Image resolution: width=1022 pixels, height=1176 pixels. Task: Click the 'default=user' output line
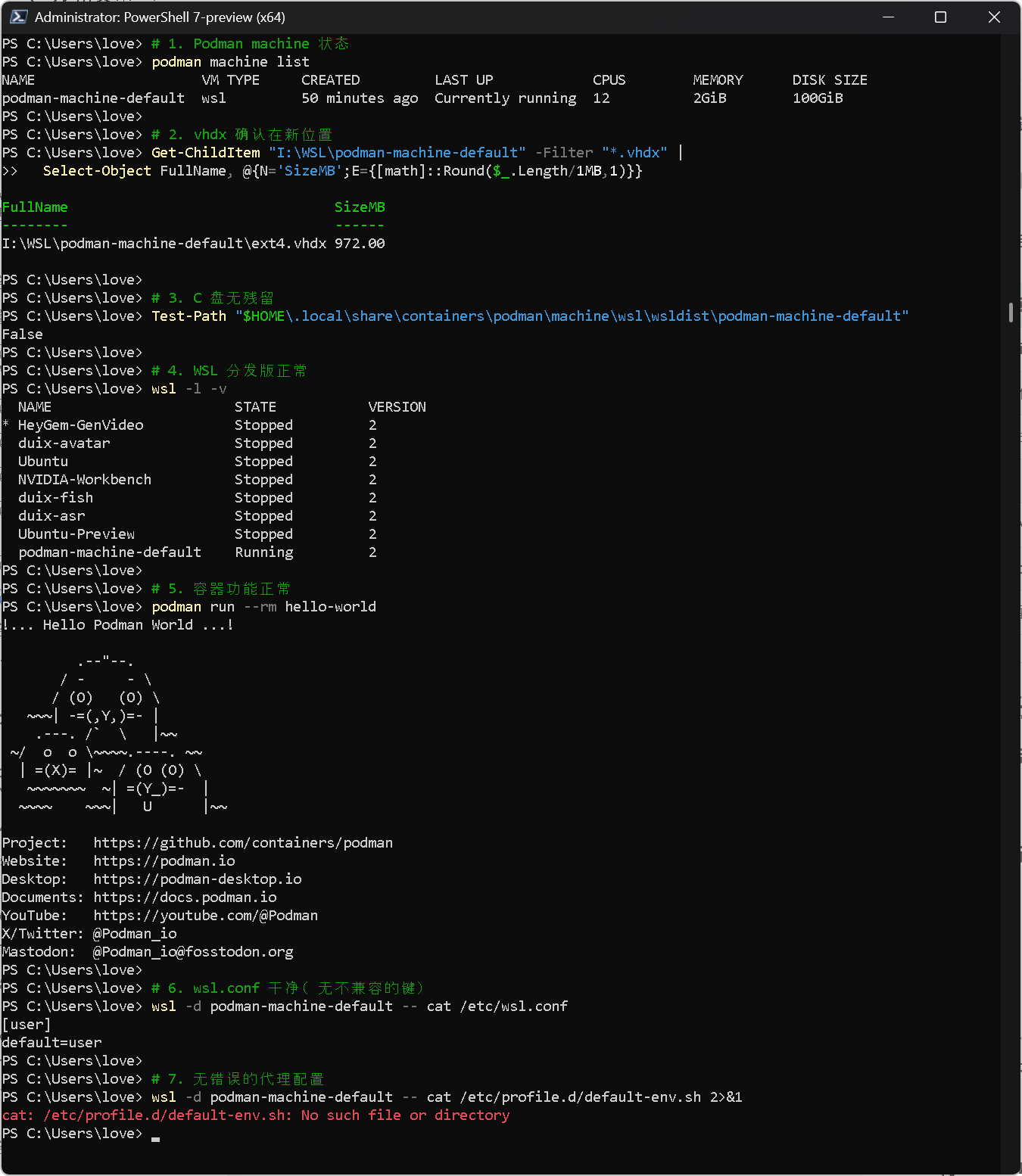coord(51,1043)
